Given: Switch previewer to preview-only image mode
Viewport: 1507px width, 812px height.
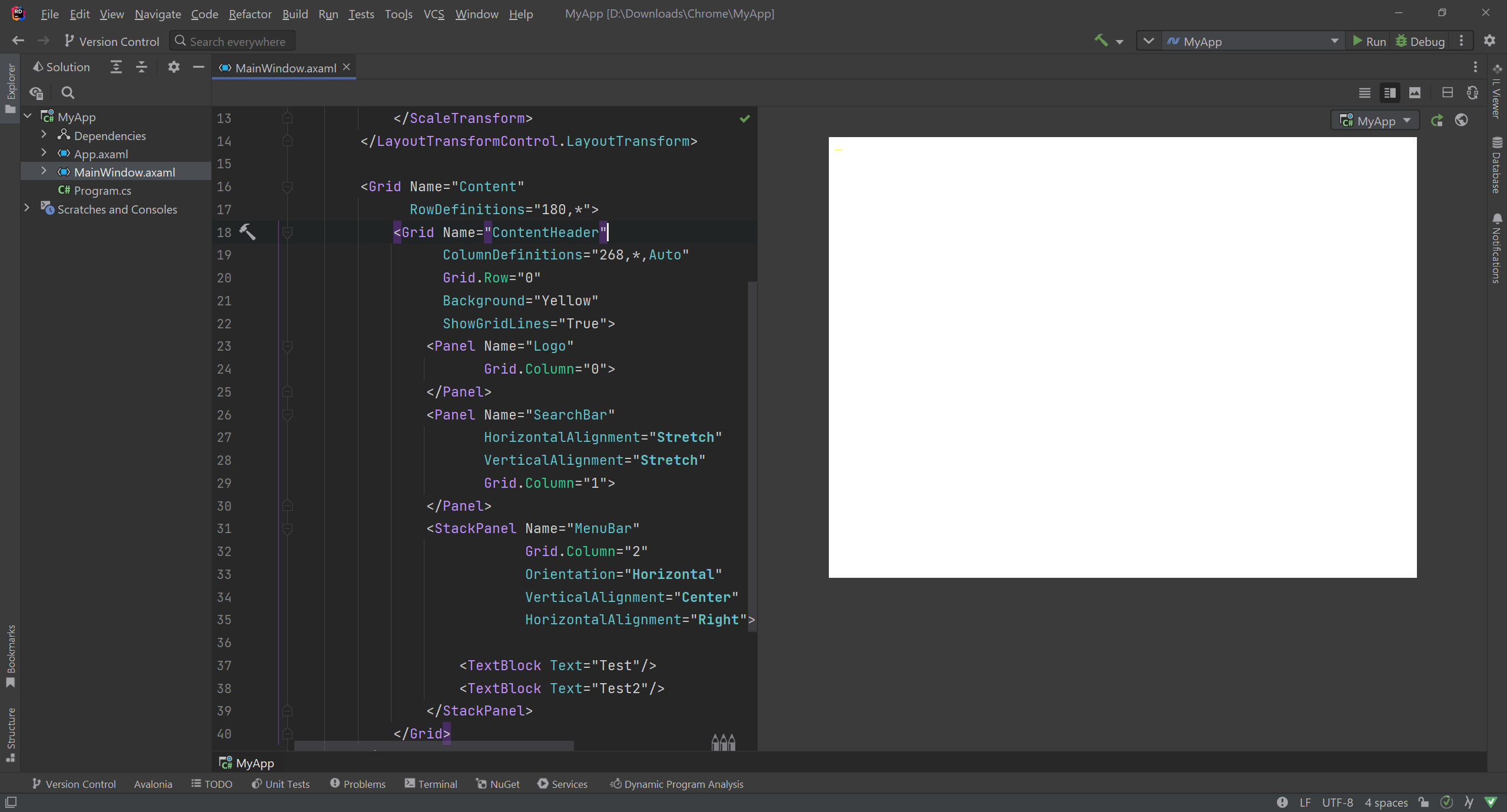Looking at the screenshot, I should [x=1415, y=92].
